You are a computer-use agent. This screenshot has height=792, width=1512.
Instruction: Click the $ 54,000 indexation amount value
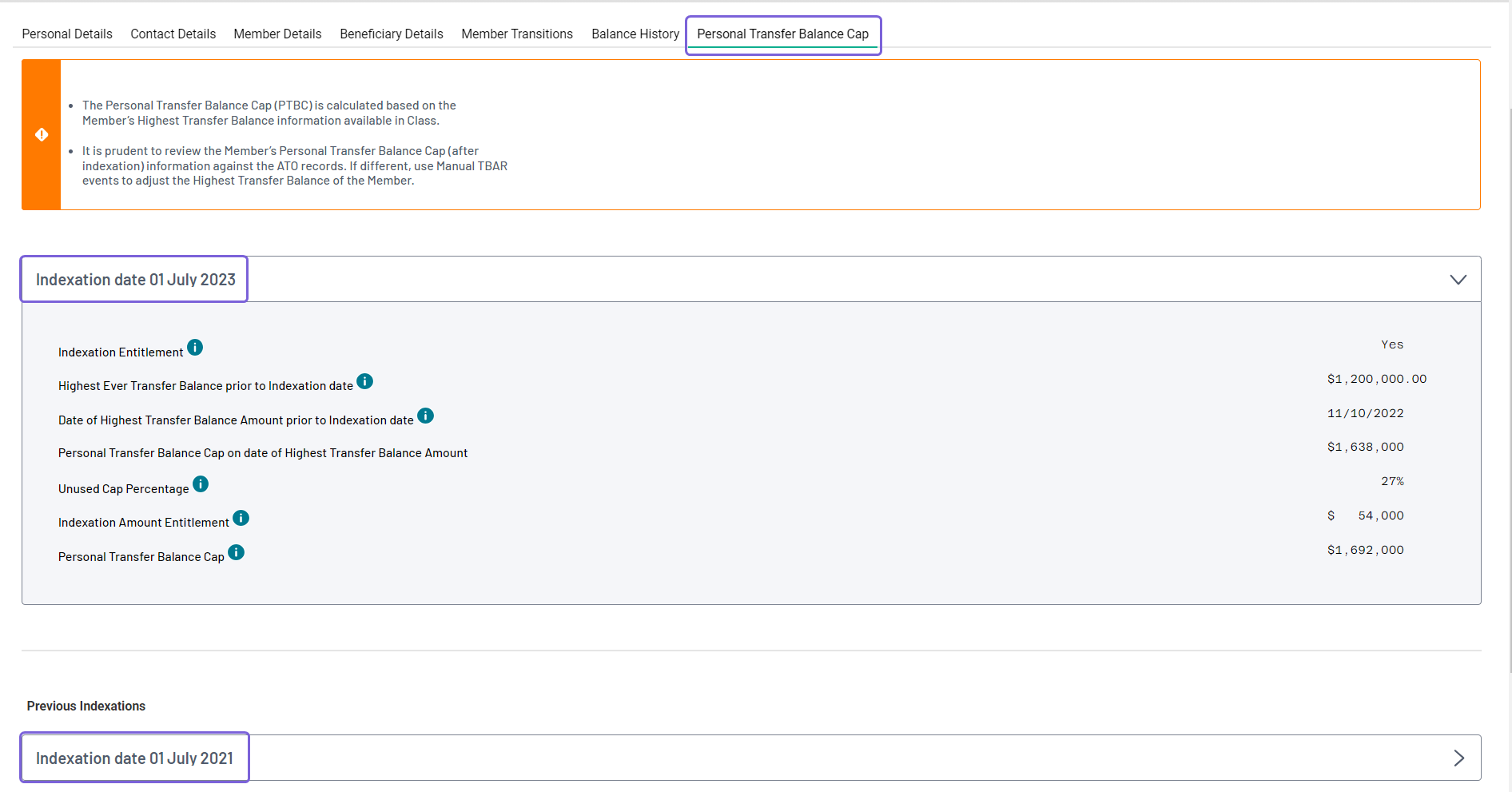(x=1365, y=515)
